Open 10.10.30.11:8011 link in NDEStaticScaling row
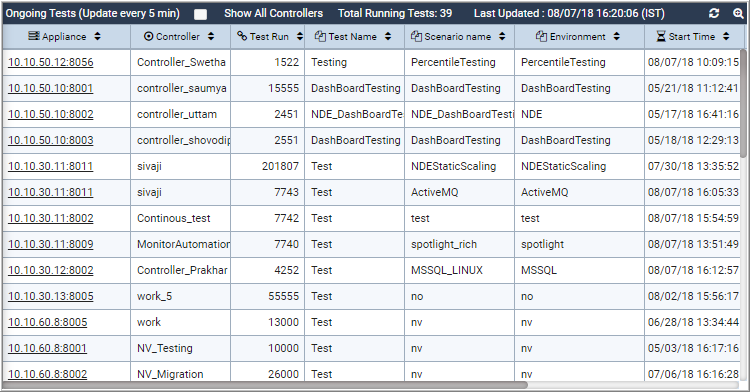 pos(51,166)
